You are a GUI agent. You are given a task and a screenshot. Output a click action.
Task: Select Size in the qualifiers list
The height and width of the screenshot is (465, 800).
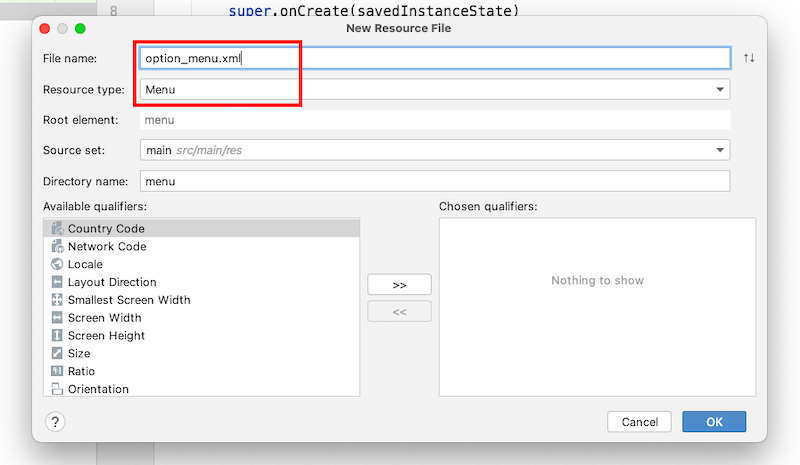pyautogui.click(x=202, y=353)
